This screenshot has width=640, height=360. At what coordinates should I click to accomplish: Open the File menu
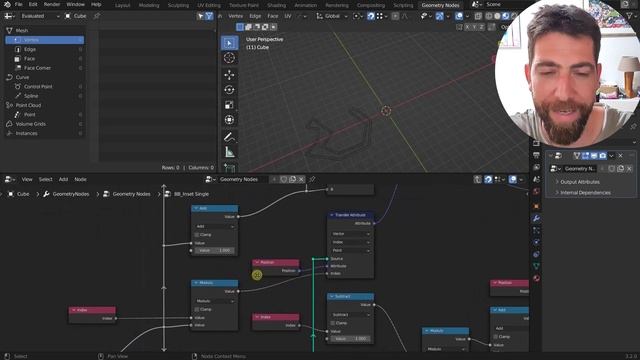(x=18, y=4)
